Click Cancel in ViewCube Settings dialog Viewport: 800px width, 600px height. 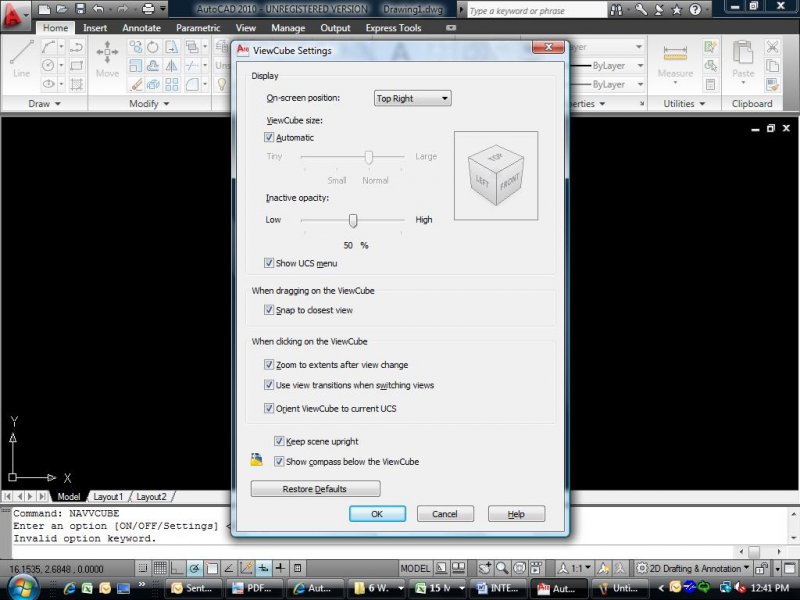[x=445, y=514]
